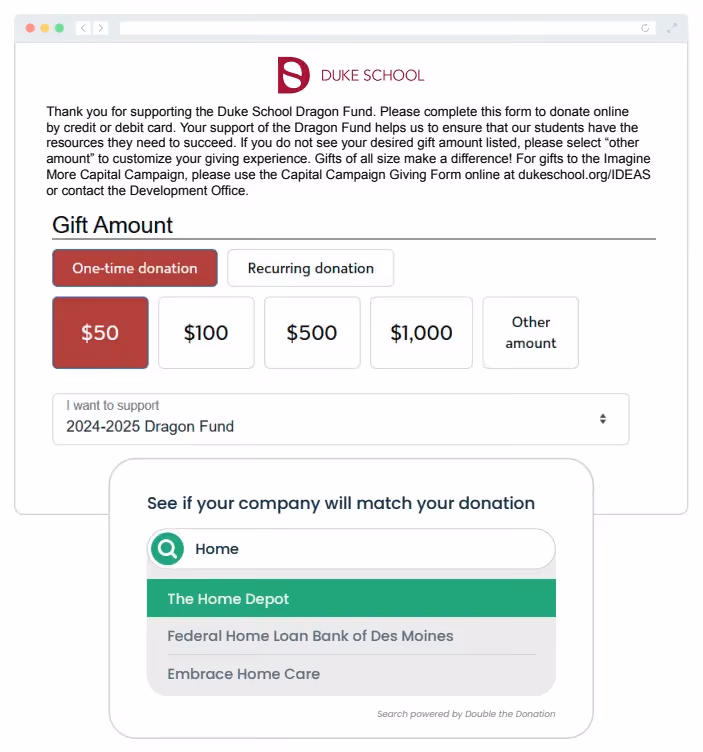
Task: Choose the $50 gift amount
Action: tap(100, 333)
